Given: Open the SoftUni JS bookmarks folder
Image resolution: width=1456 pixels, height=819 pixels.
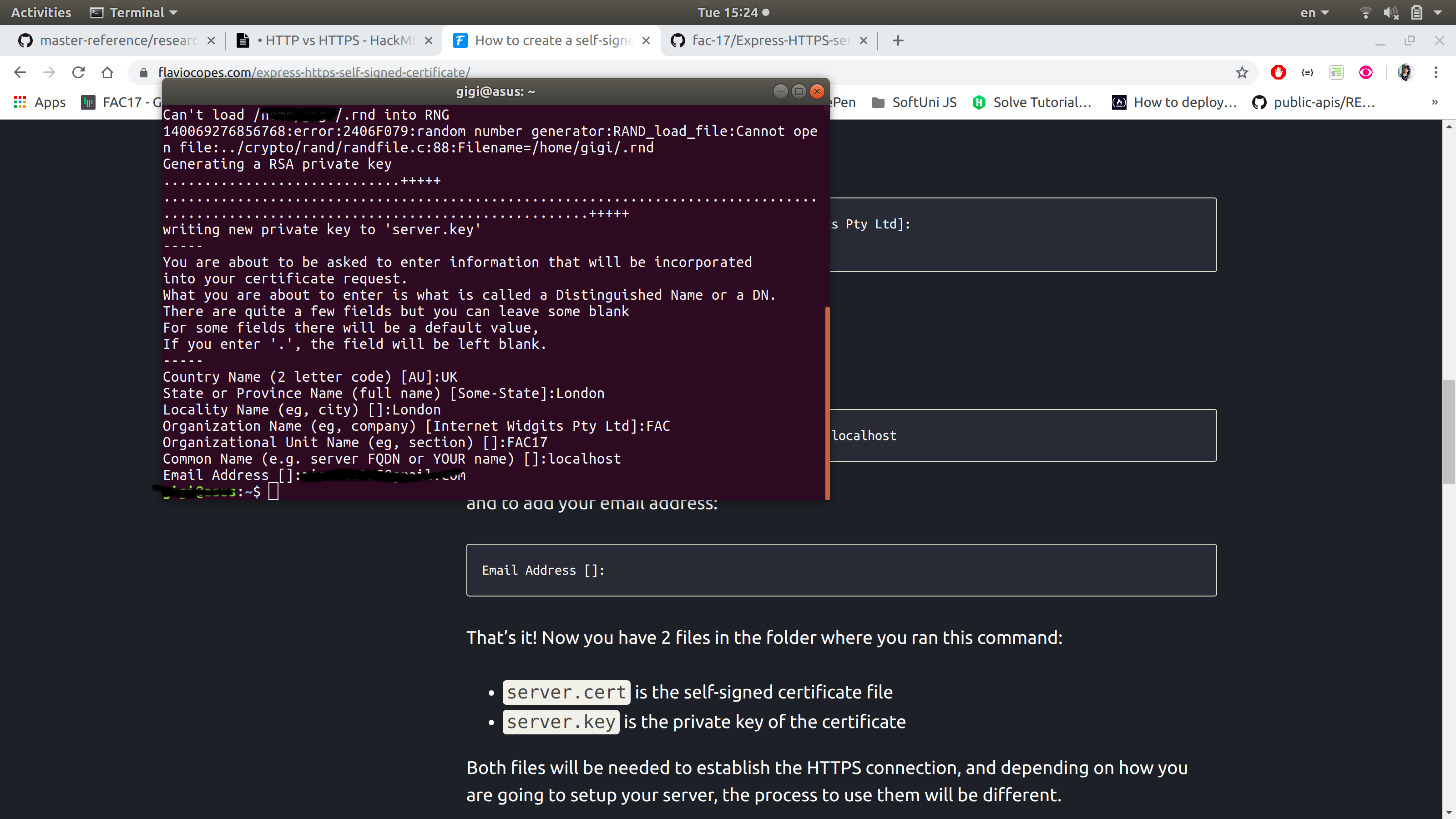Looking at the screenshot, I should pos(914,102).
